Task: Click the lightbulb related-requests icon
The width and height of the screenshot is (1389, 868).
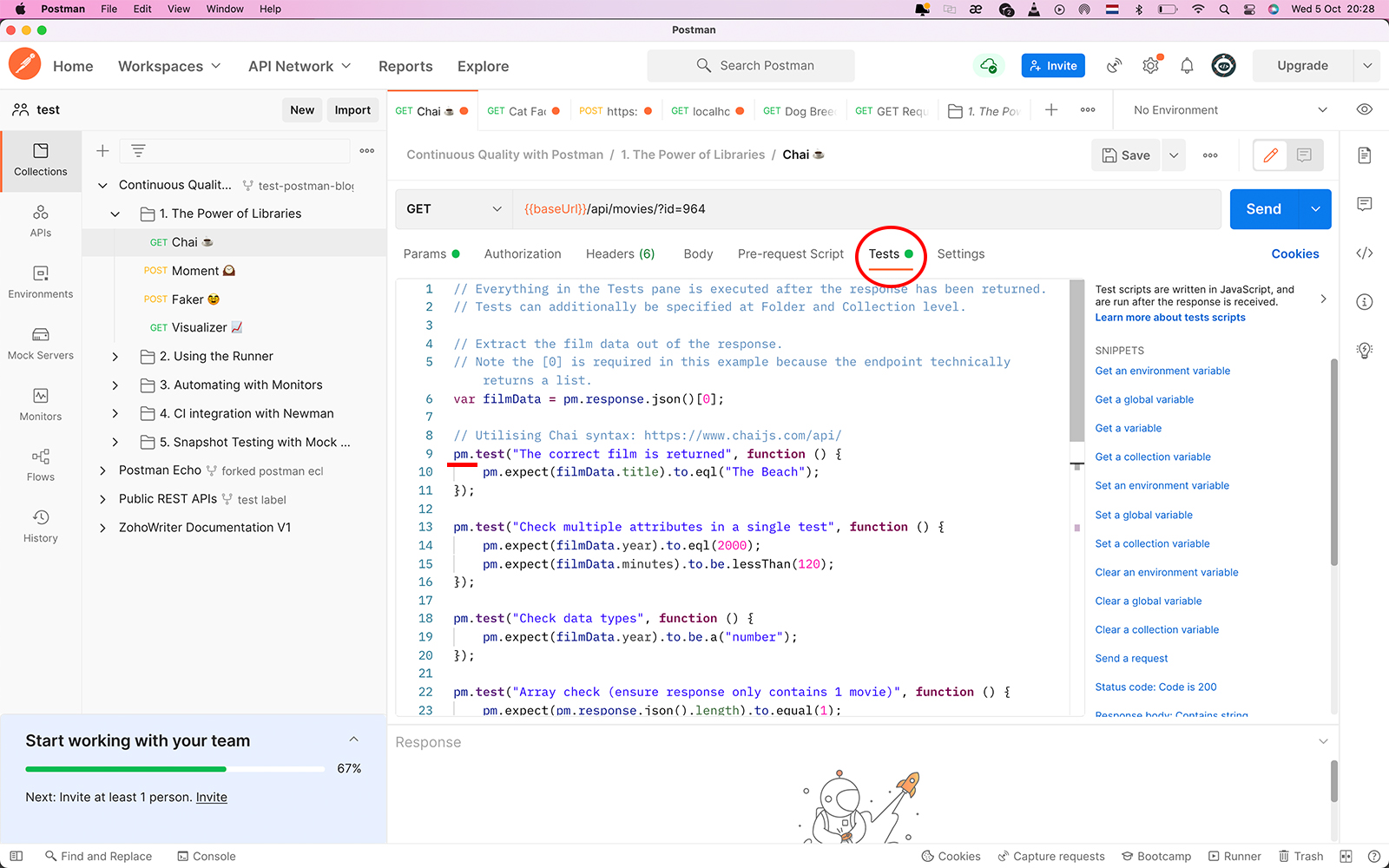Action: [x=1365, y=351]
